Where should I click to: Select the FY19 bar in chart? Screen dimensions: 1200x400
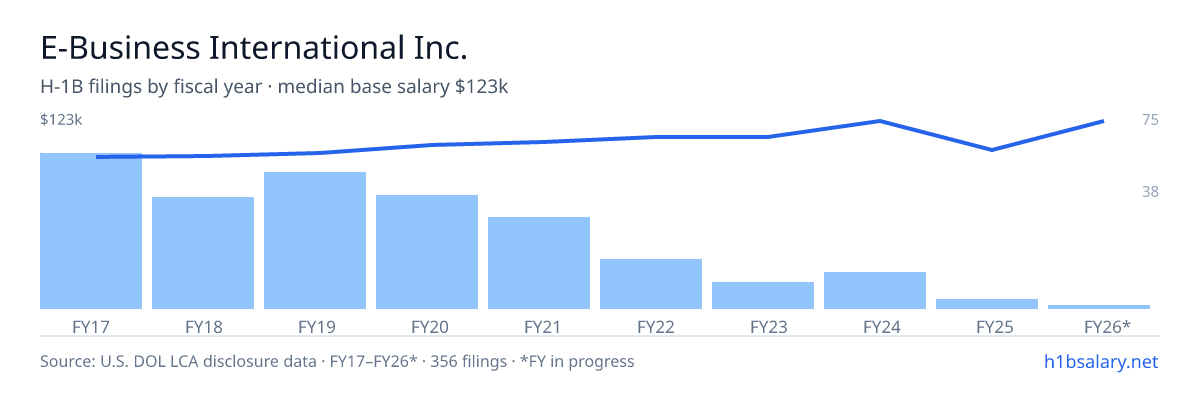315,240
